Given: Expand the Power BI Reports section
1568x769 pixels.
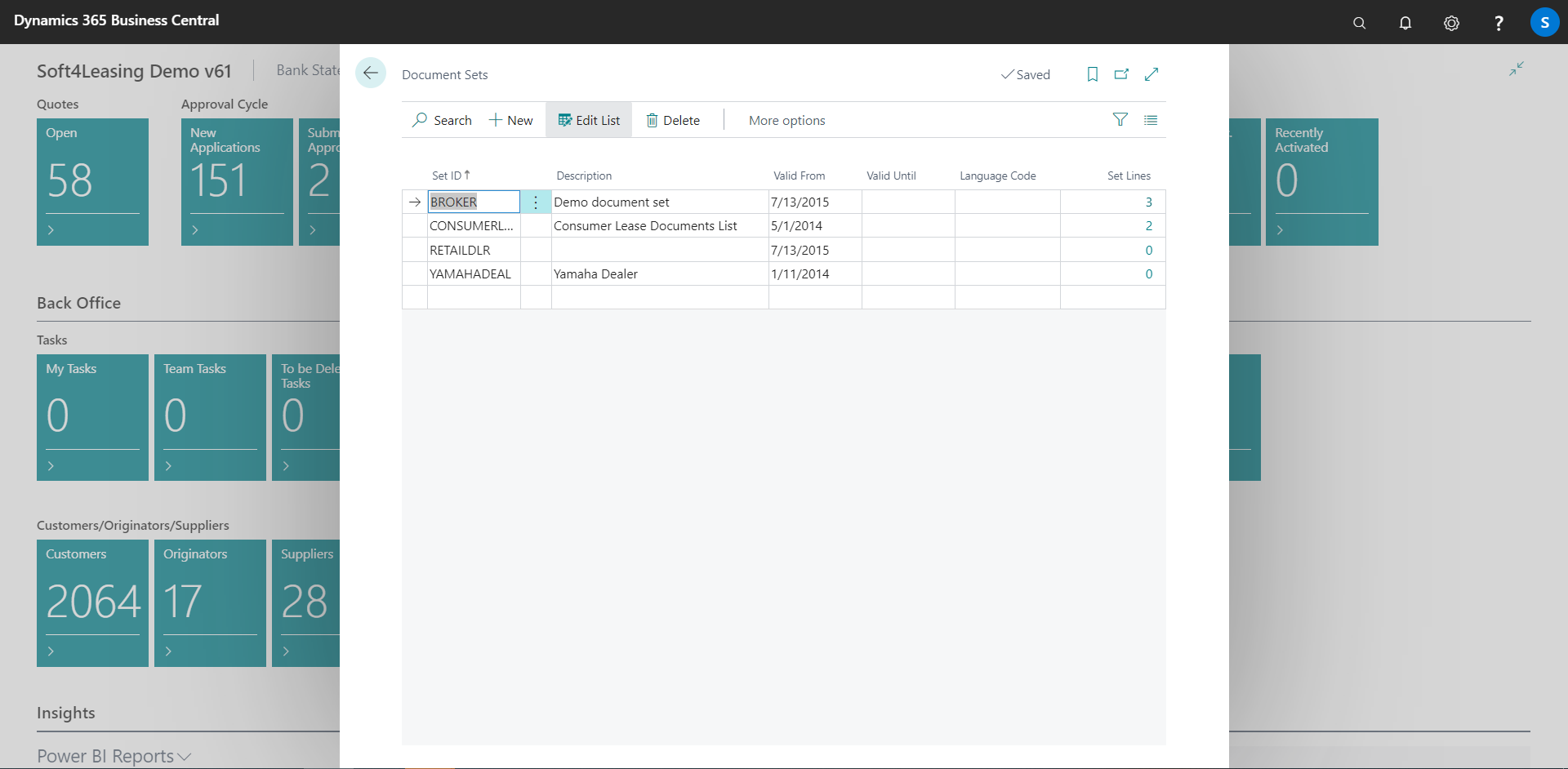Looking at the screenshot, I should tap(114, 756).
